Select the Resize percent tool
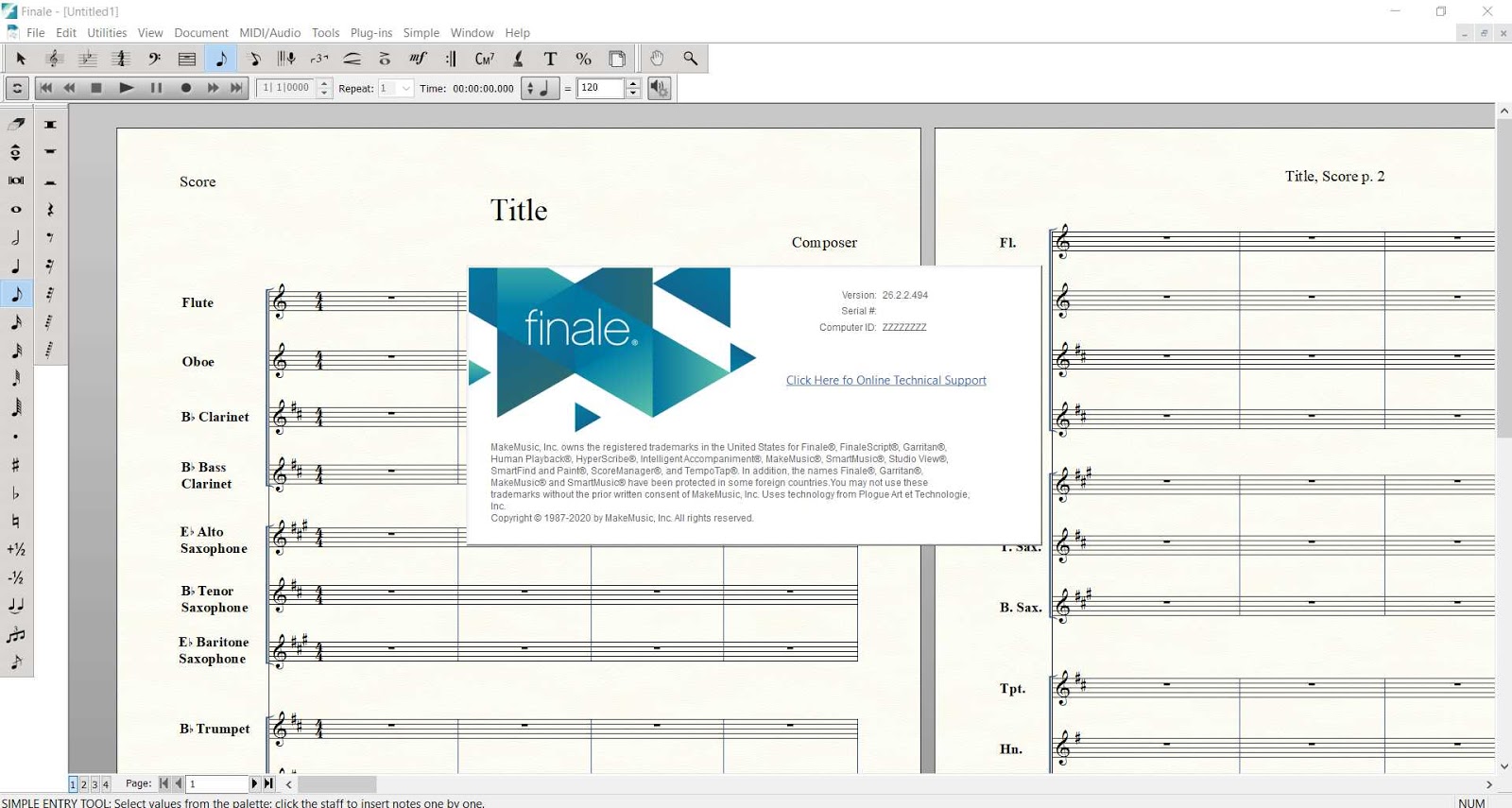Image resolution: width=1512 pixels, height=808 pixels. click(x=583, y=59)
